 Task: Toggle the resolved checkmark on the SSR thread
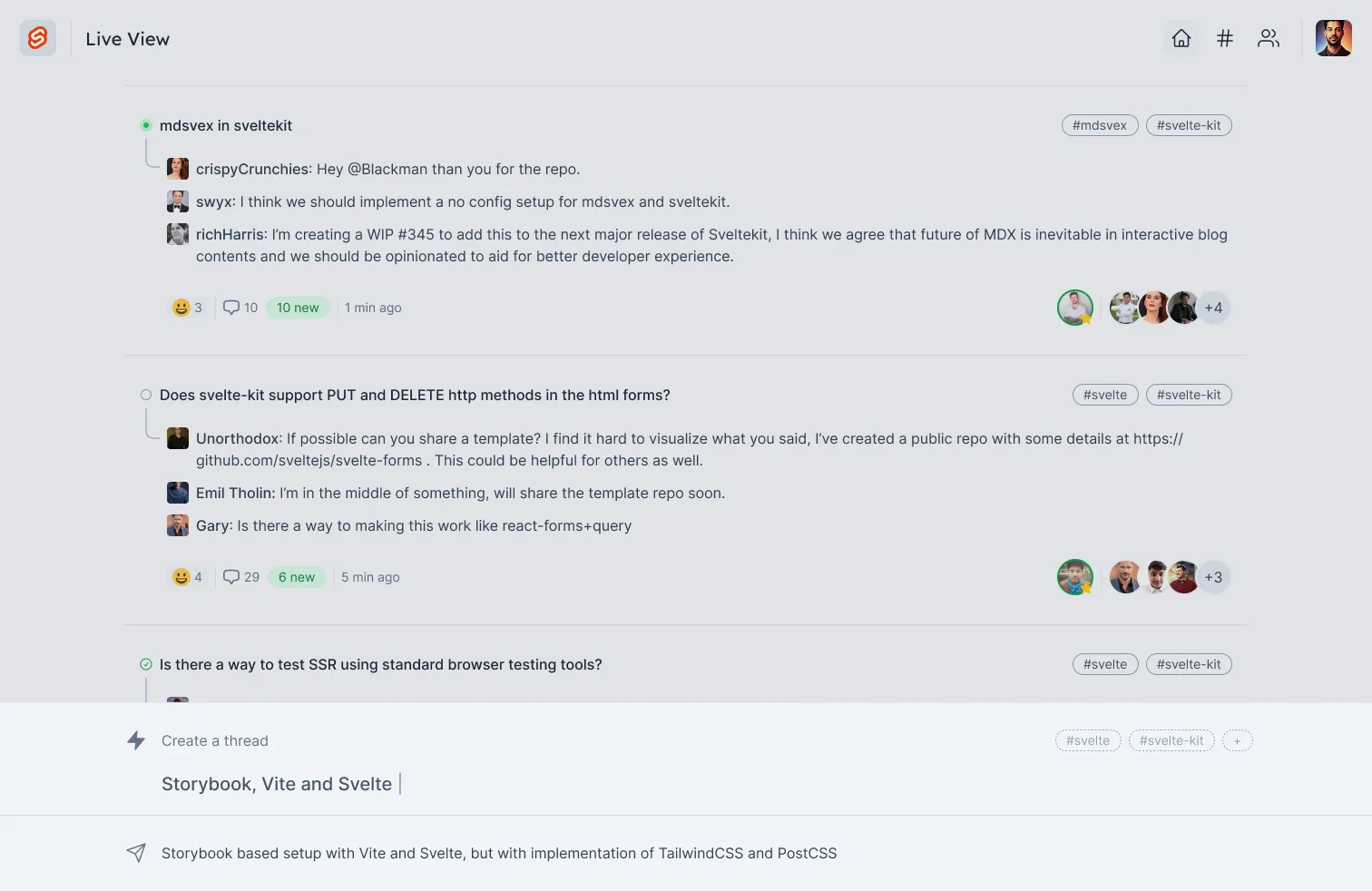tap(145, 663)
